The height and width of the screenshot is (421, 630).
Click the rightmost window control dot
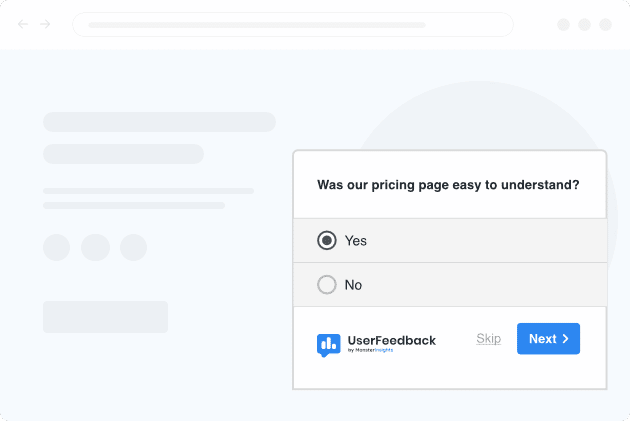(605, 24)
